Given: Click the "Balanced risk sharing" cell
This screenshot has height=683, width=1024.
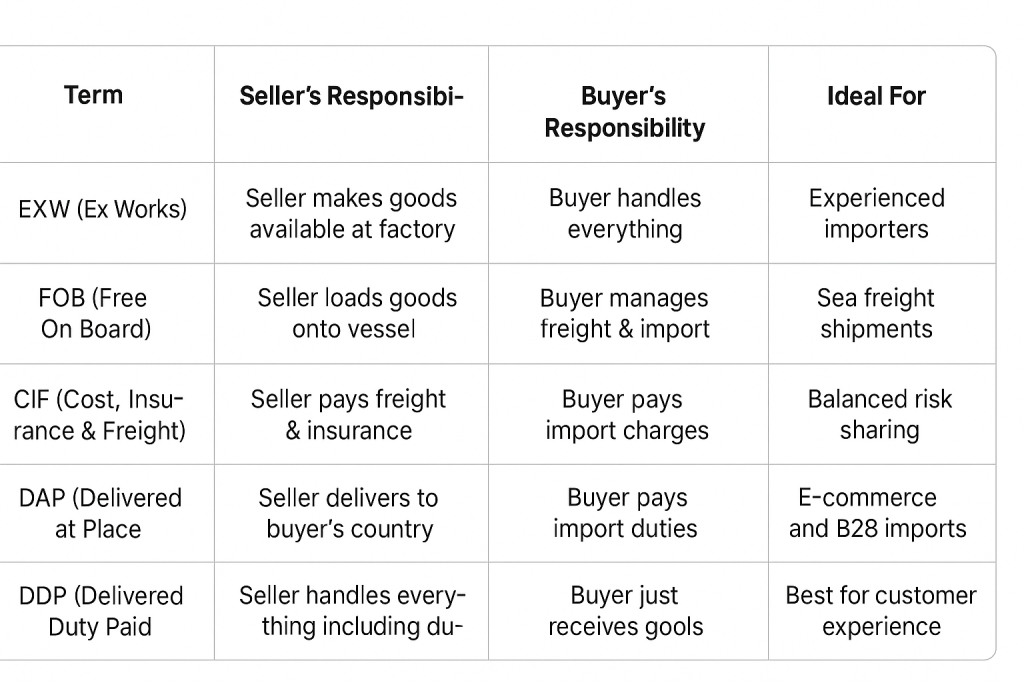Looking at the screenshot, I should click(879, 414).
